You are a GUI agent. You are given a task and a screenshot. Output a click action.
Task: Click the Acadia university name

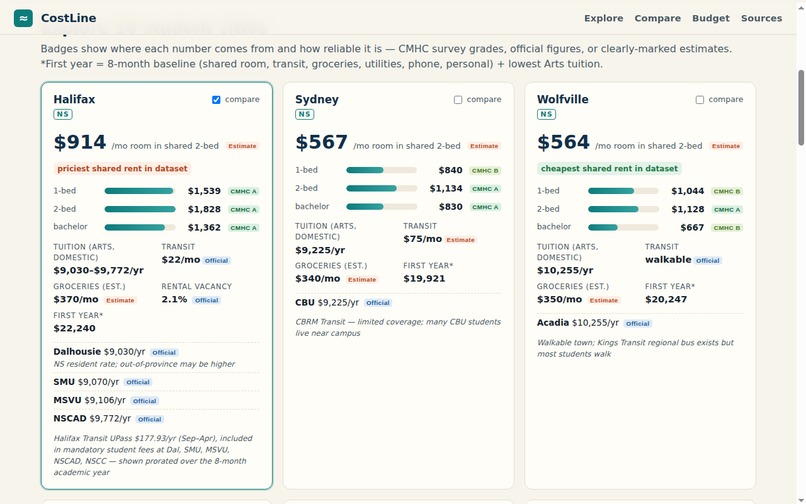(x=553, y=323)
